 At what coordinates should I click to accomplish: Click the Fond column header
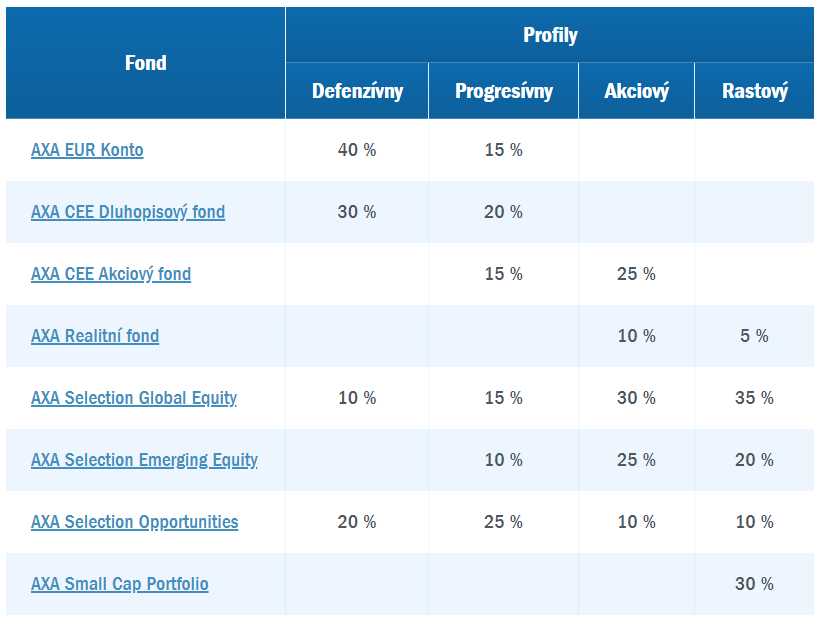coord(146,63)
